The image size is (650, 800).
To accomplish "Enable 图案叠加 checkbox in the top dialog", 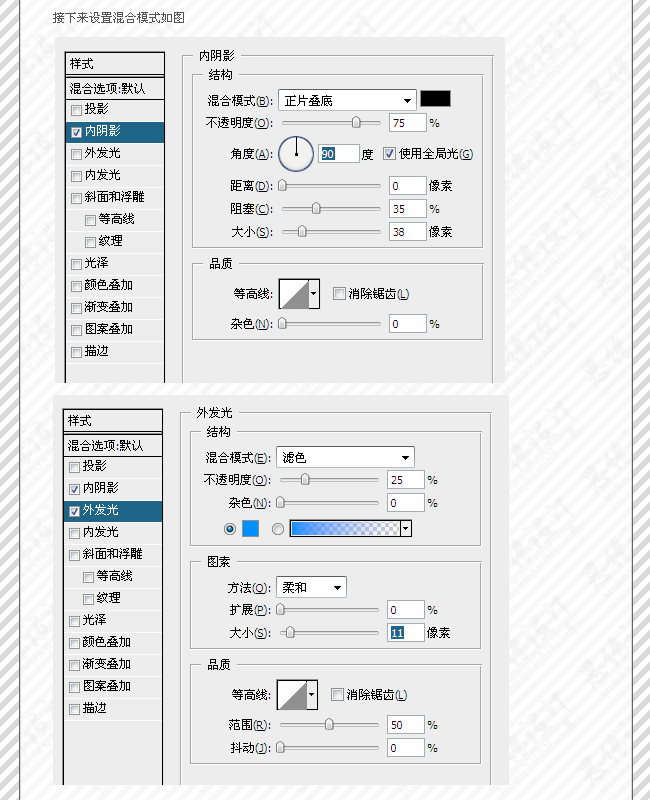I will coord(77,331).
